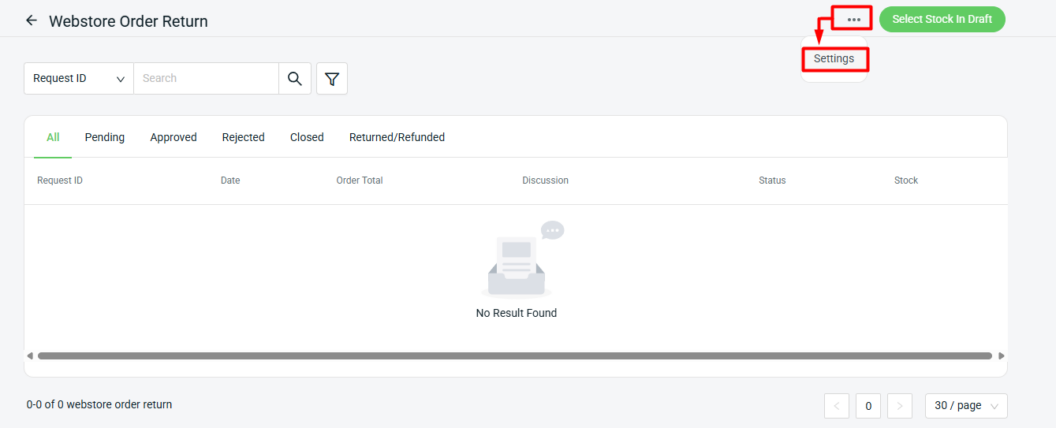Select Settings from the menu
1056x428 pixels.
click(x=834, y=59)
